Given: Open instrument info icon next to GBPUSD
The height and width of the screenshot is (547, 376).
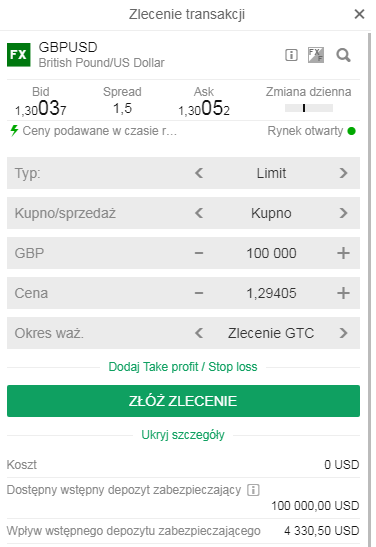Looking at the screenshot, I should (x=291, y=55).
